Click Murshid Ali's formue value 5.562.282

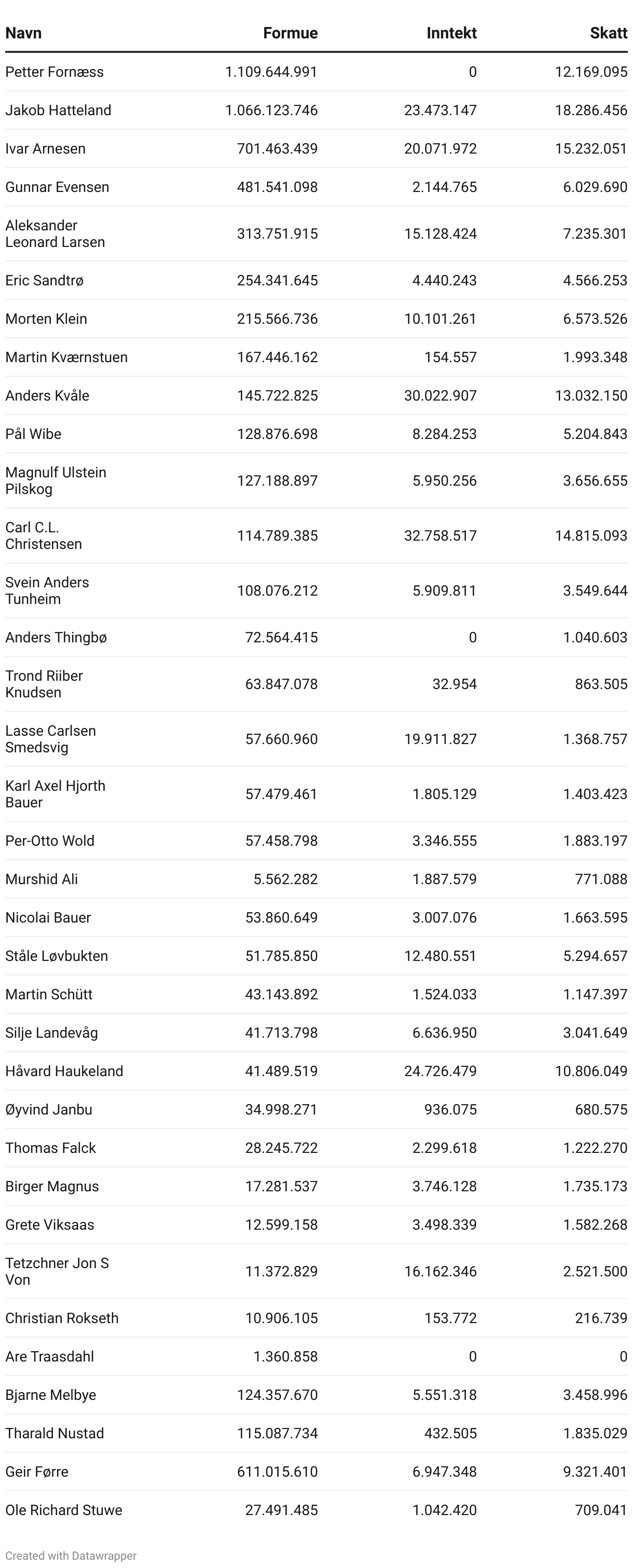pos(285,879)
